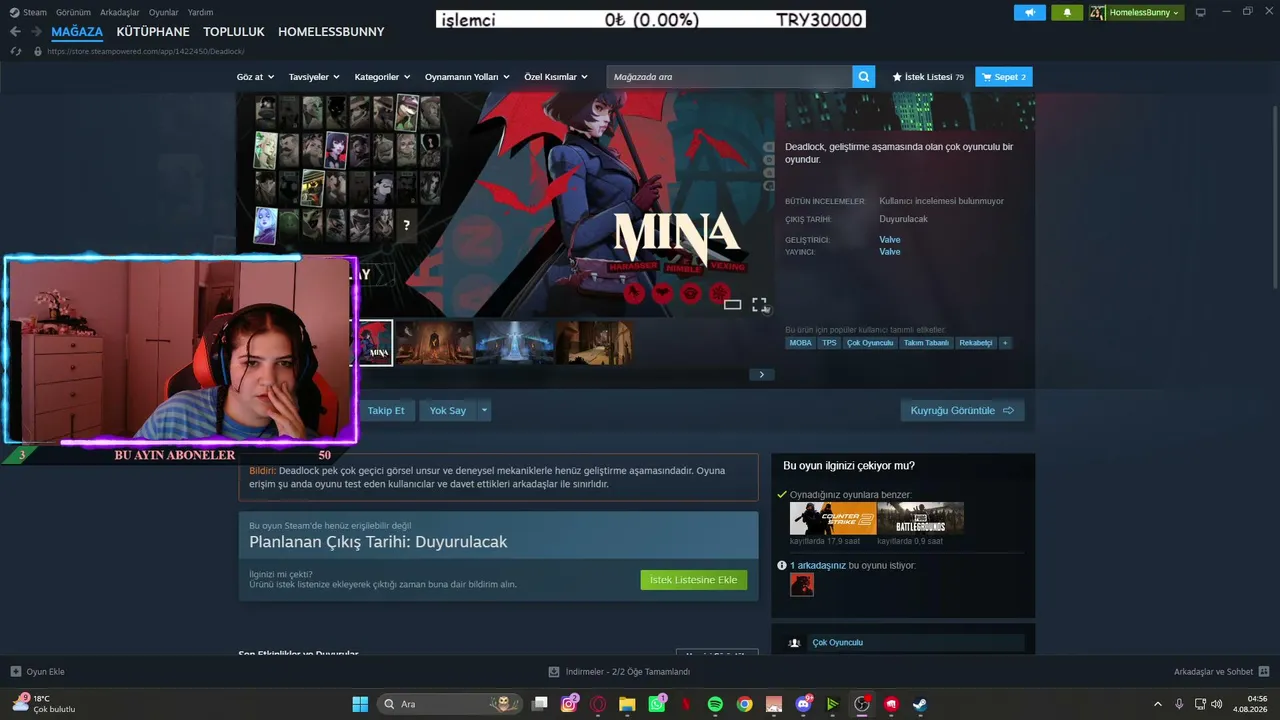Select the Mina screenshot thumbnail
1280x720 pixels.
[x=375, y=343]
